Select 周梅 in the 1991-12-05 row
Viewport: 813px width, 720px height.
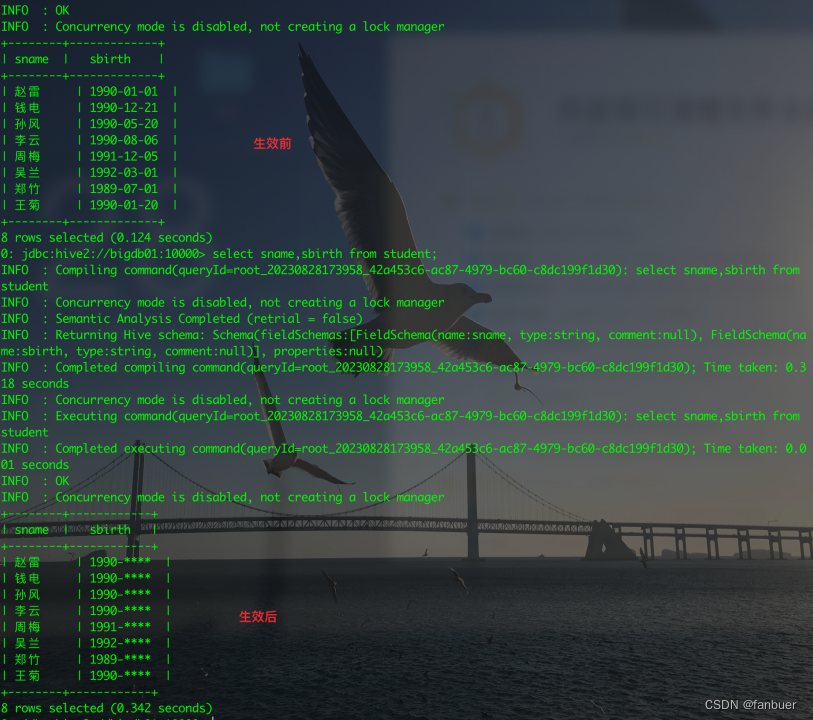pos(27,157)
